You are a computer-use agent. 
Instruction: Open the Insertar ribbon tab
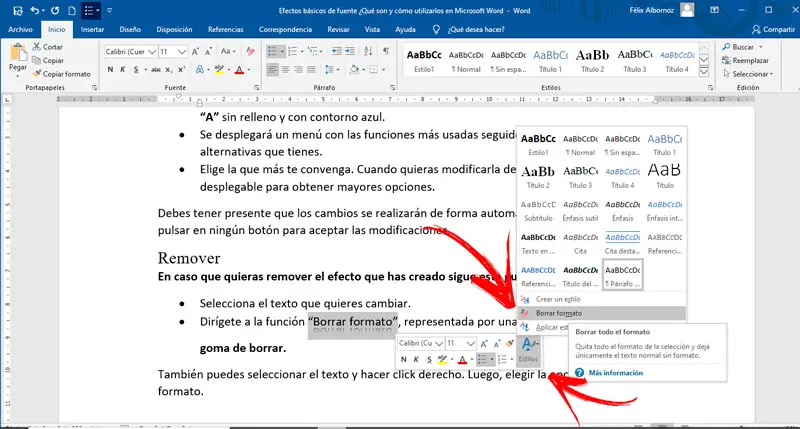pos(92,30)
